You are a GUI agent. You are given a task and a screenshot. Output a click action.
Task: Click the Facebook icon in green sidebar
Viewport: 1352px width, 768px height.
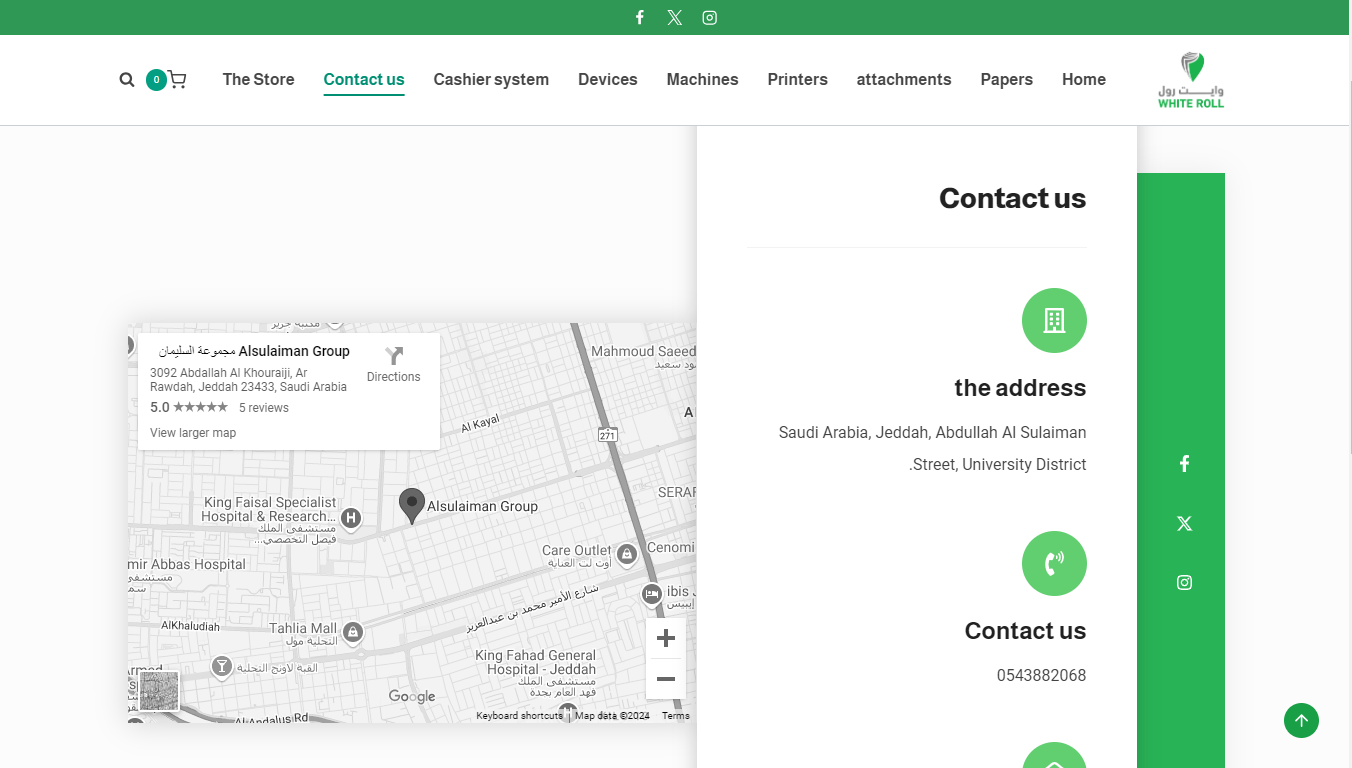pos(1184,464)
